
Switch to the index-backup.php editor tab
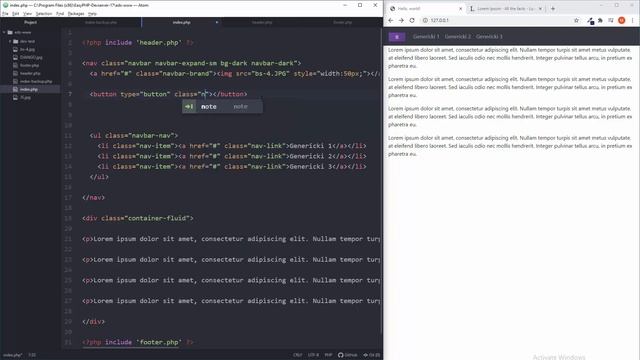click(101, 22)
